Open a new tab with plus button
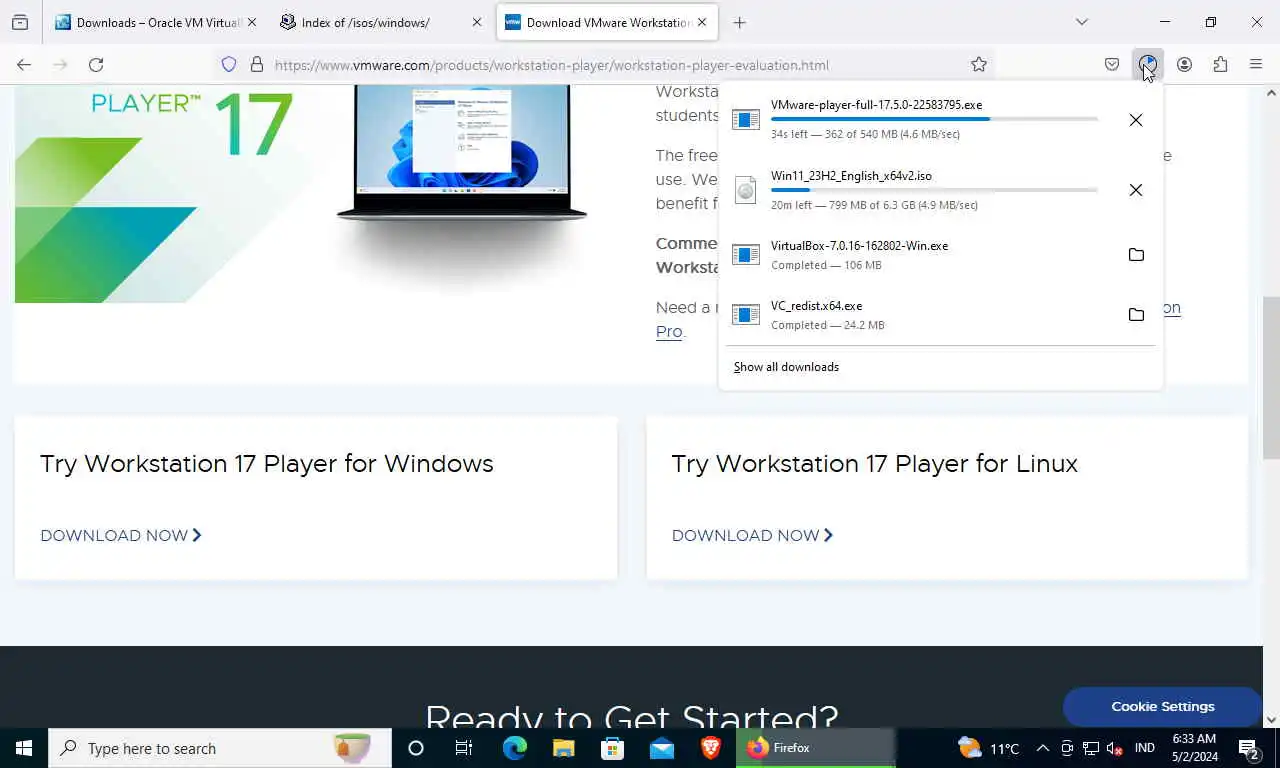Viewport: 1280px width, 768px height. 739,22
